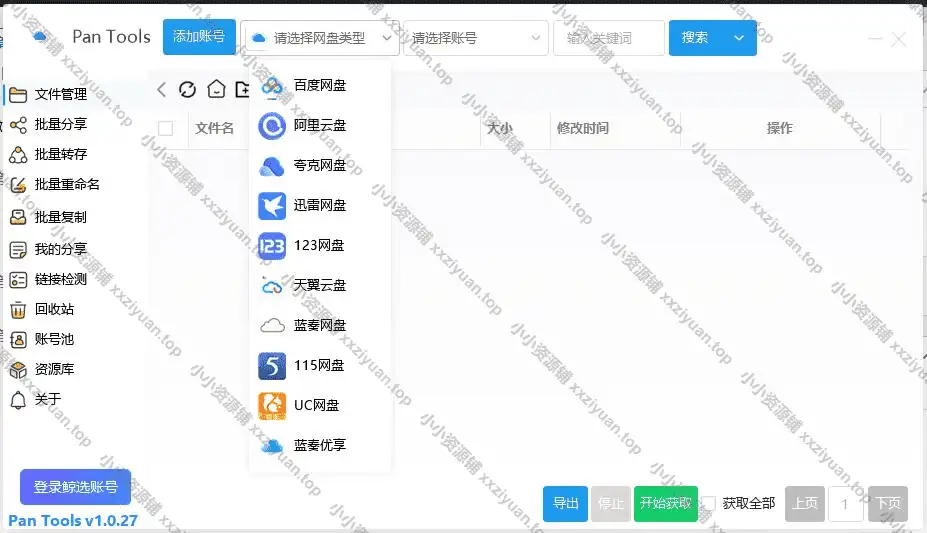927x533 pixels.
Task: Open the 请选择账号 dropdown
Action: [474, 38]
